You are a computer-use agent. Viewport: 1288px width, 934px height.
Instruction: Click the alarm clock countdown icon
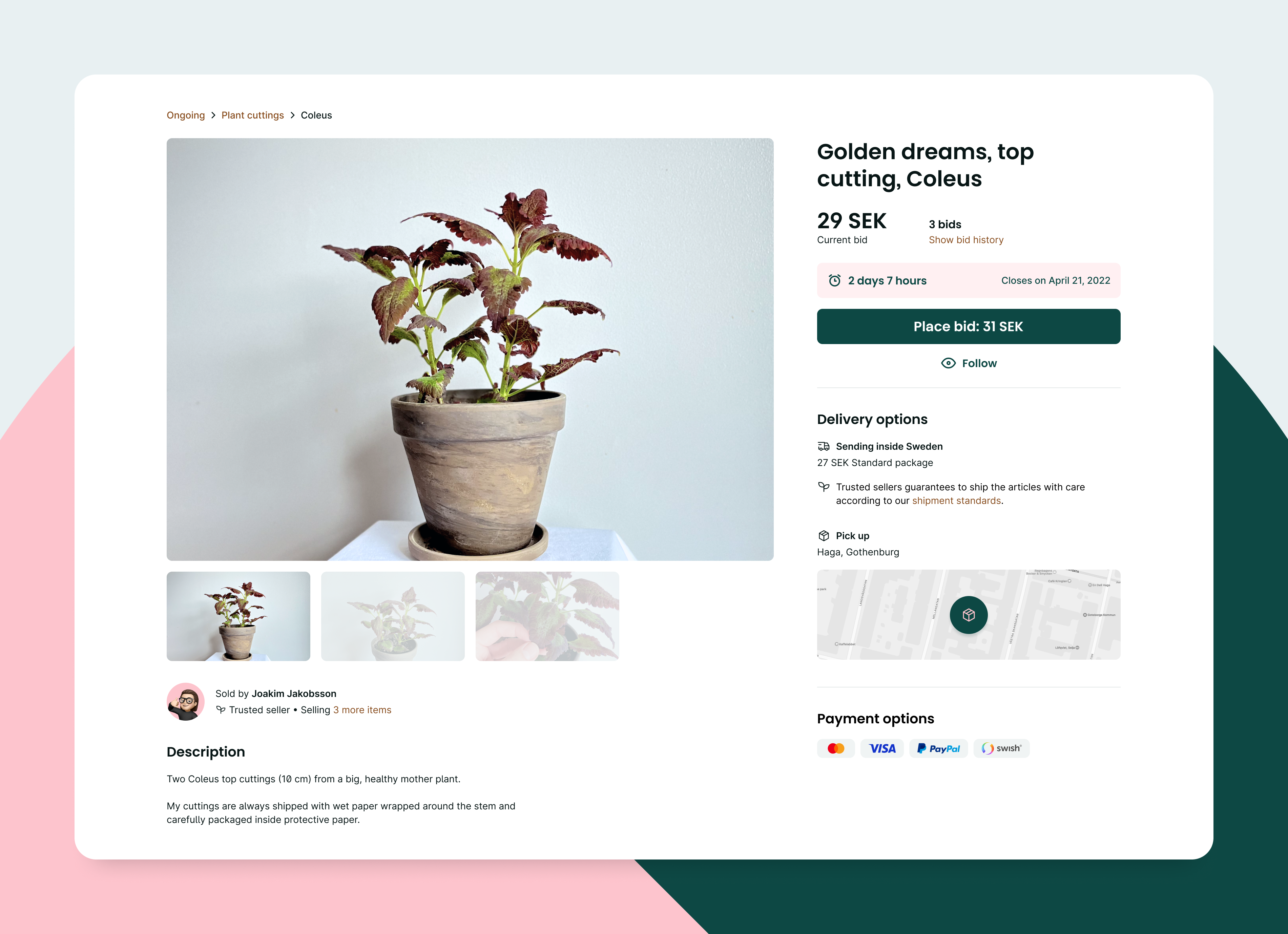coord(834,280)
